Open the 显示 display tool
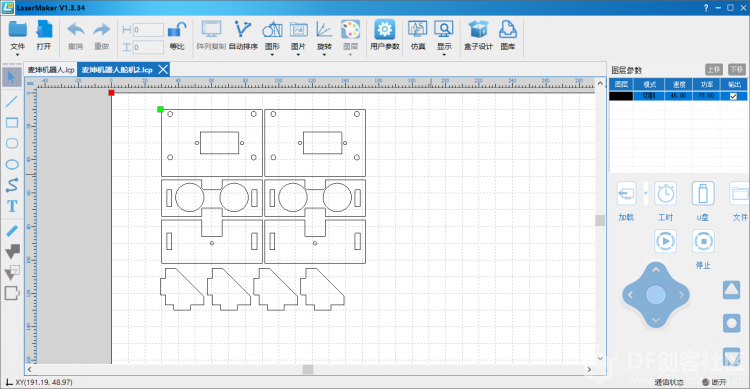 point(444,30)
